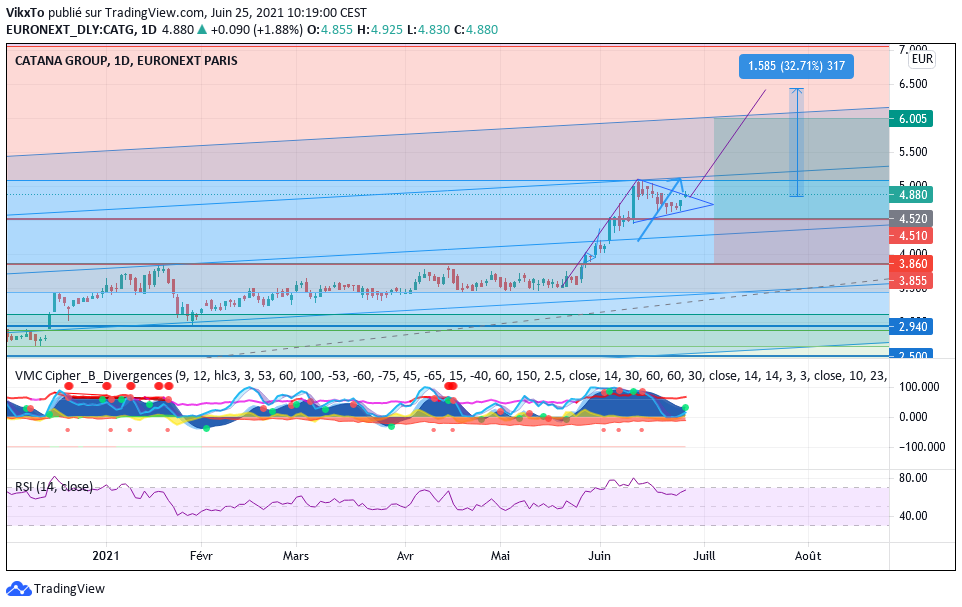
Task: Click the 5.500 price axis value
Action: click(913, 152)
